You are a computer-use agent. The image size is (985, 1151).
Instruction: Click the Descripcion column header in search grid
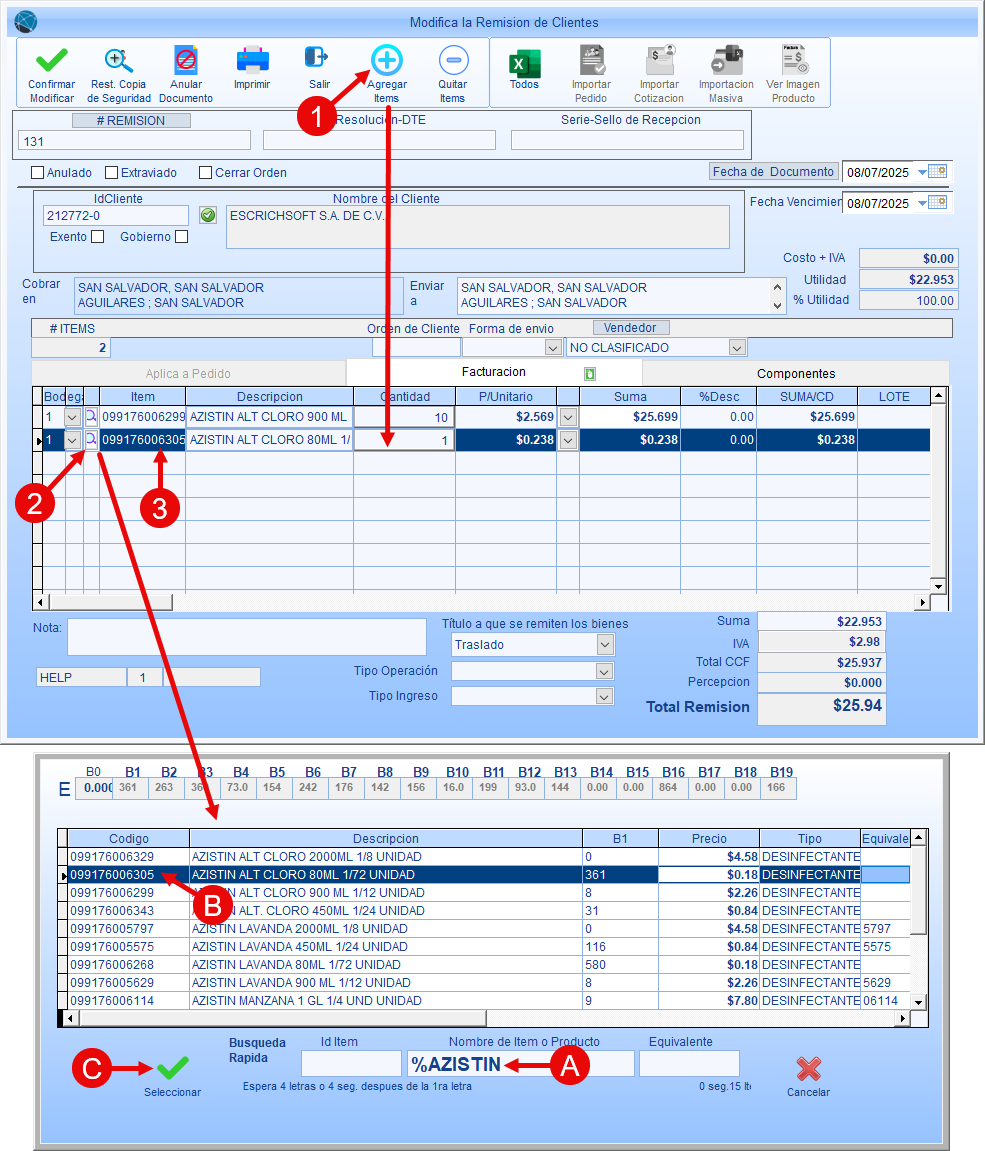pyautogui.click(x=386, y=838)
